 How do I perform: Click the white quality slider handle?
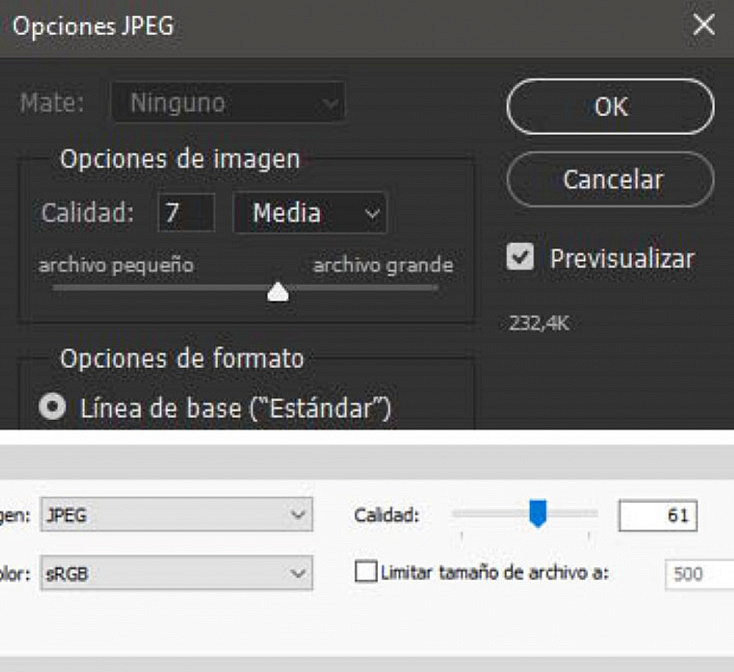tap(278, 292)
